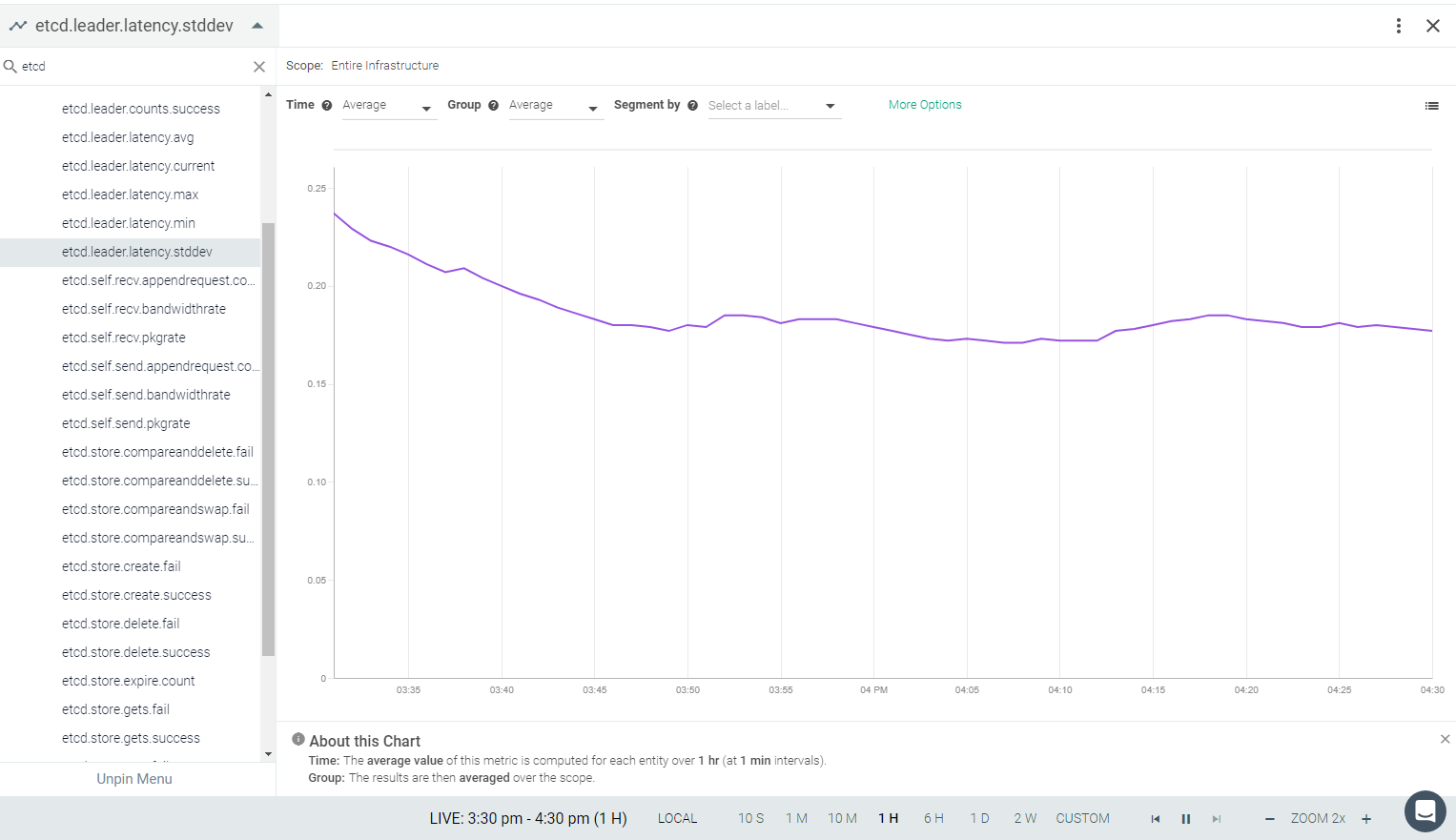
Task: Collapse the metric title dropdown arrow
Action: click(x=257, y=26)
